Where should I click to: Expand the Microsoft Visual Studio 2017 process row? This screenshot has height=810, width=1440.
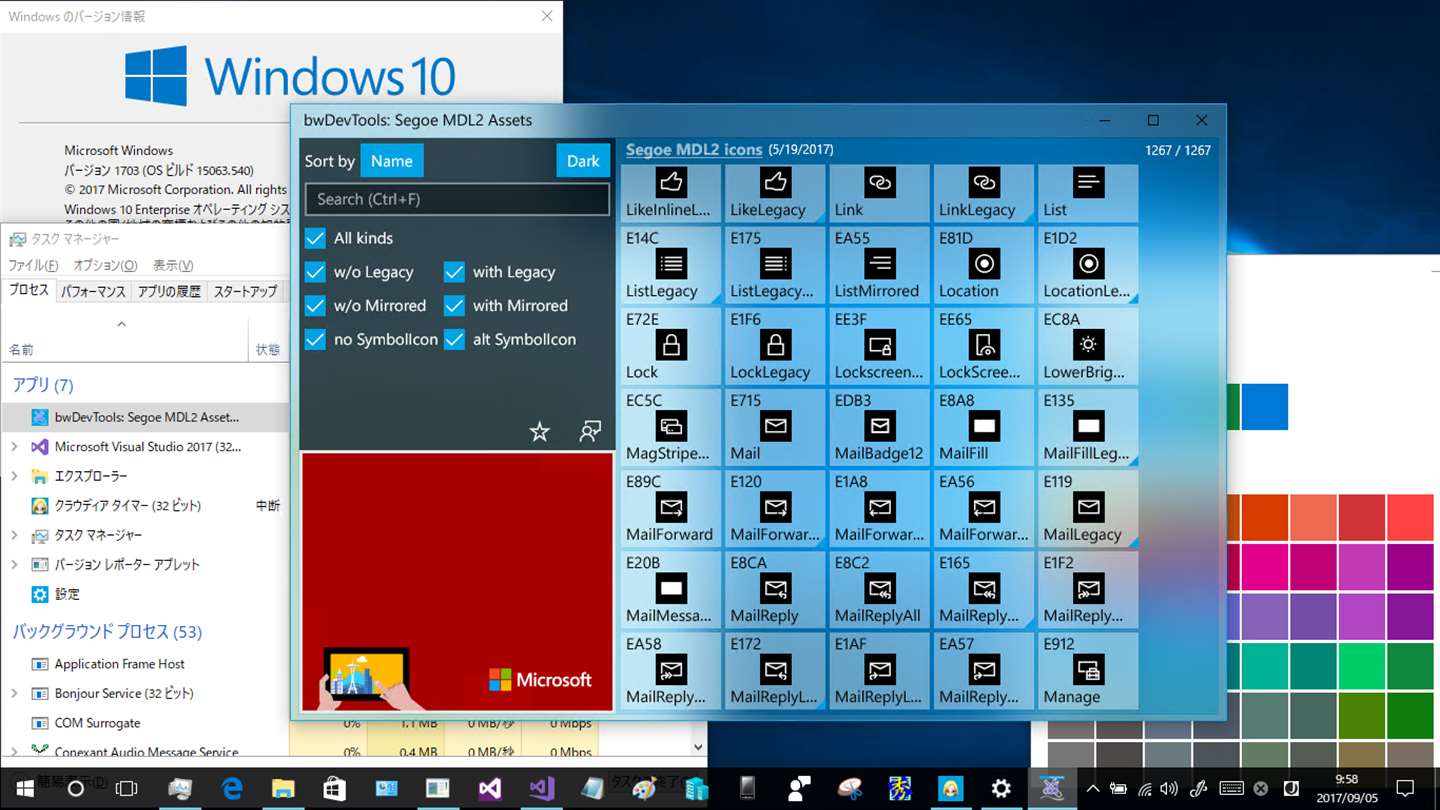[14, 447]
